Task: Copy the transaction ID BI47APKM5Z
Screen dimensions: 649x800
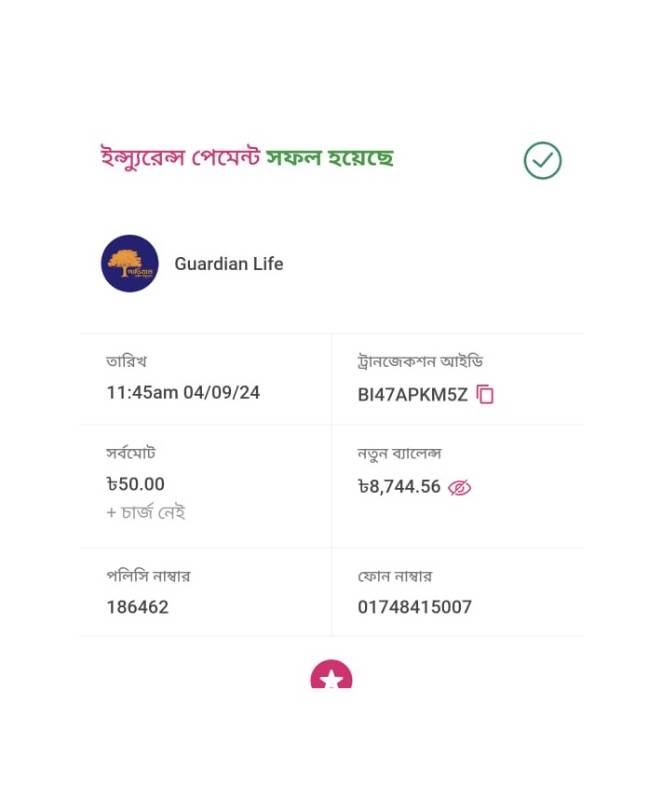Action: (485, 394)
